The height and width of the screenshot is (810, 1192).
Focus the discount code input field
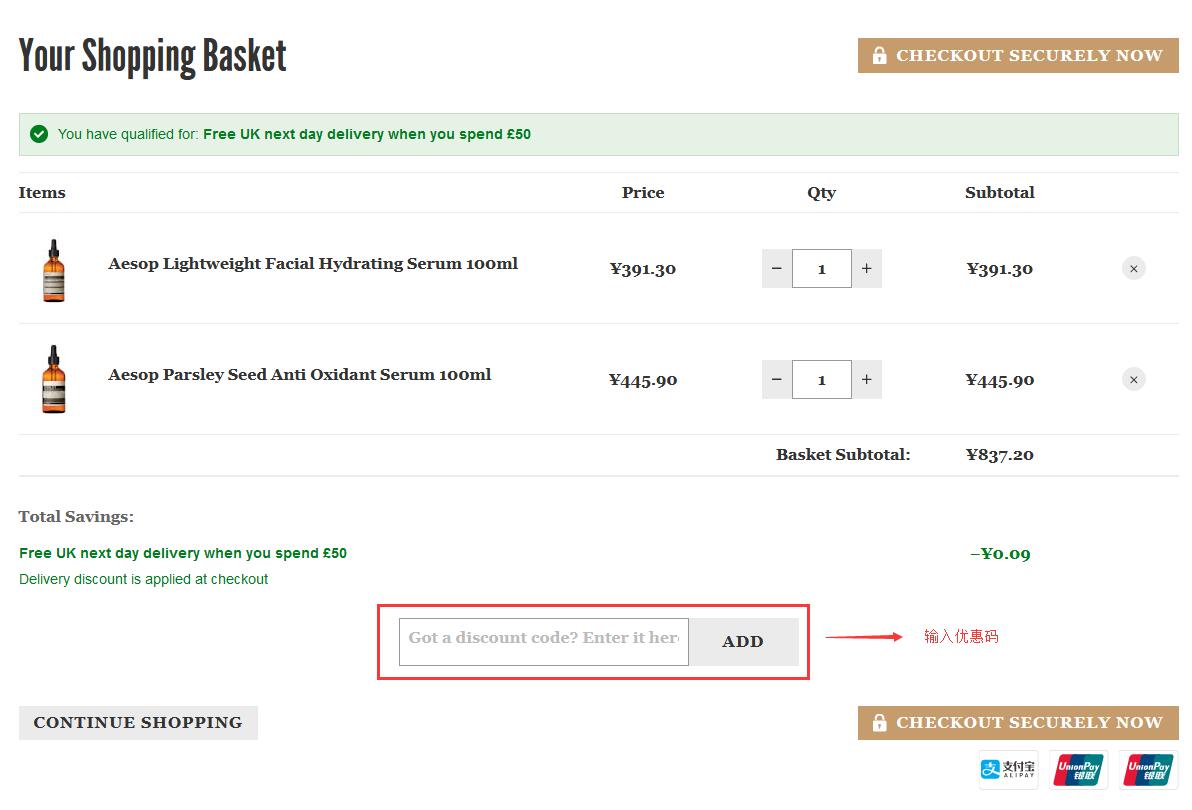pos(543,642)
